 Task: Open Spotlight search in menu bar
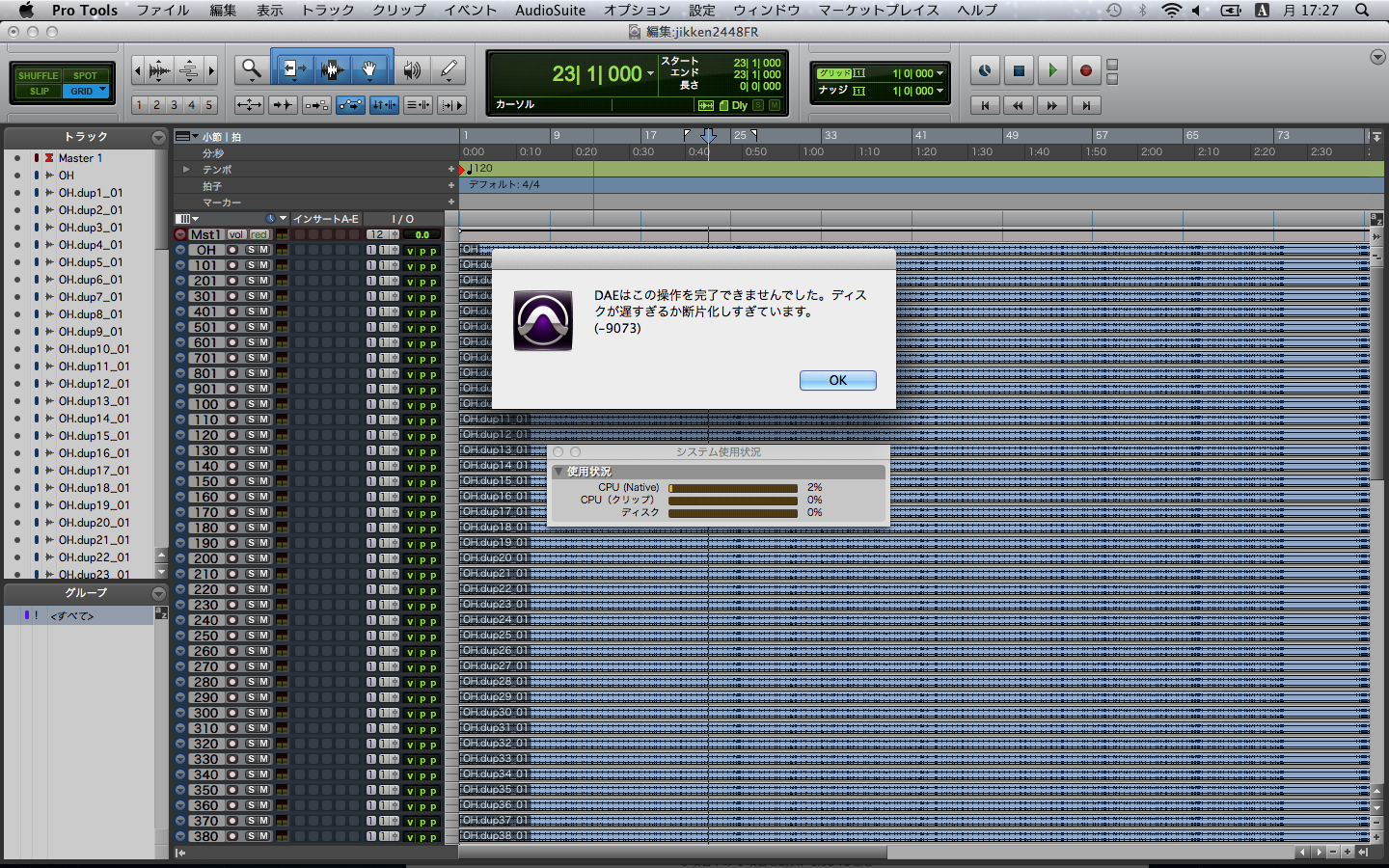[1362, 10]
